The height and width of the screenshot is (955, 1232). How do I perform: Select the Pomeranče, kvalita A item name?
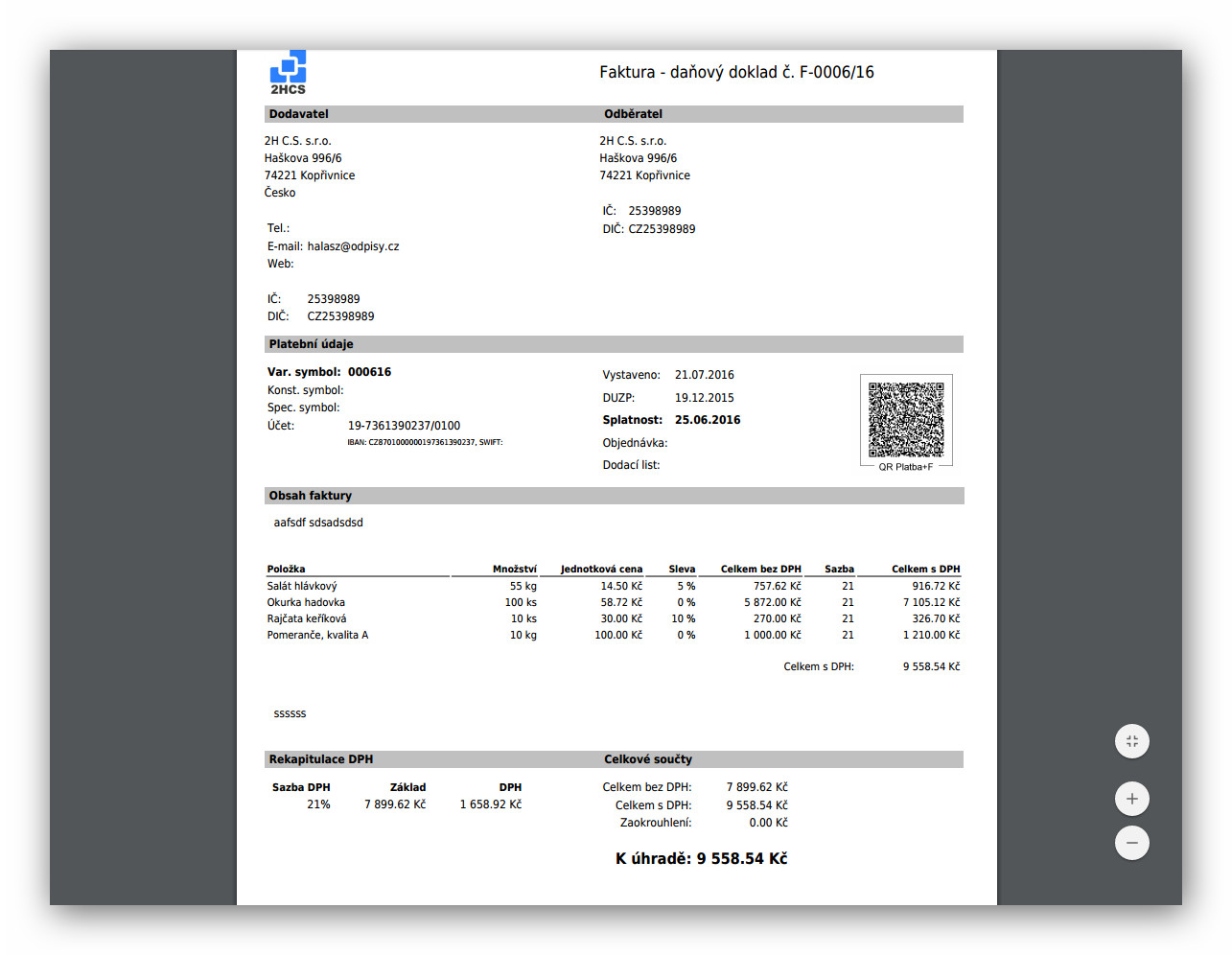click(316, 635)
